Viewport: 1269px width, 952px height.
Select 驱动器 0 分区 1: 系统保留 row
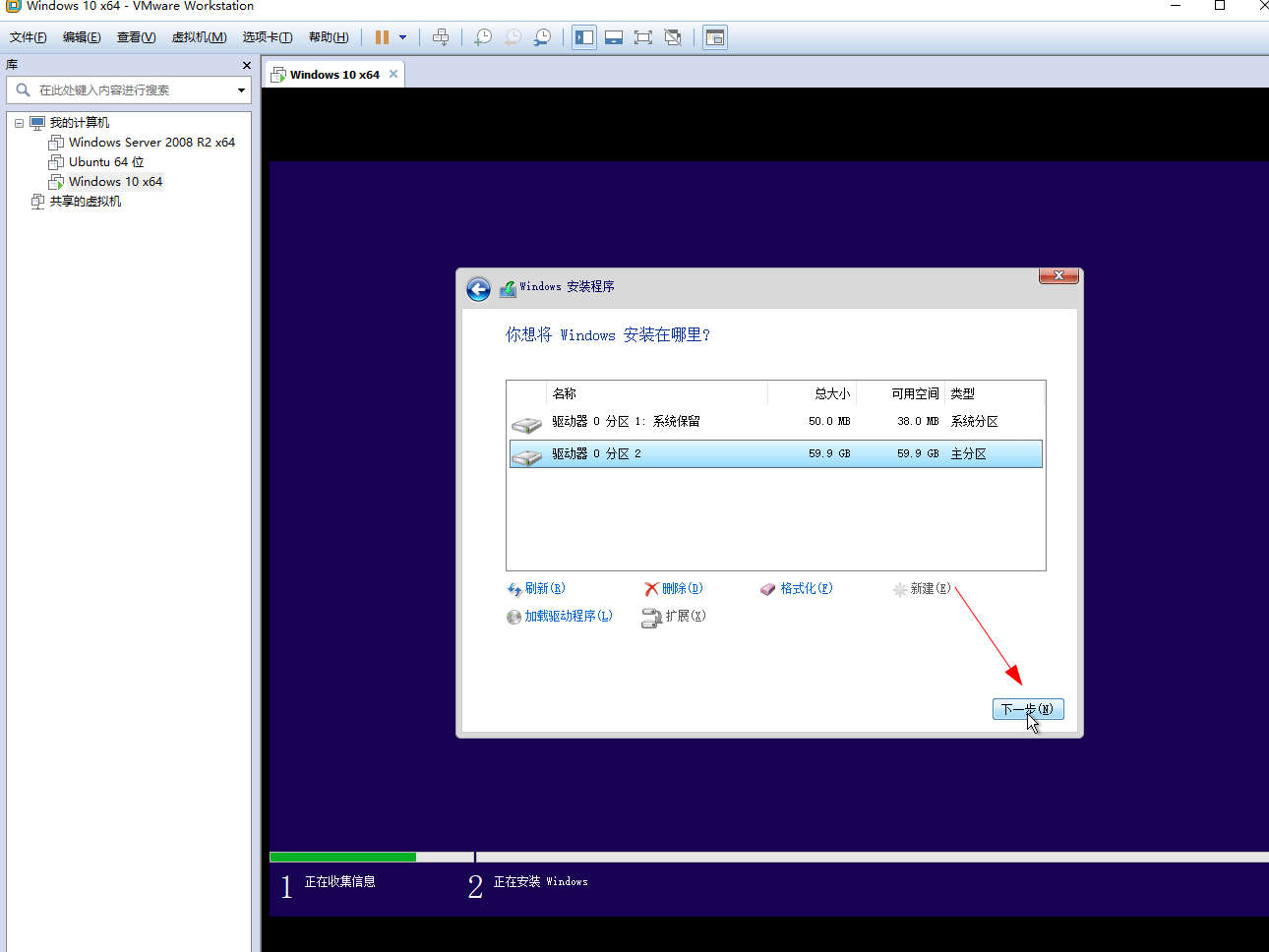click(x=775, y=422)
